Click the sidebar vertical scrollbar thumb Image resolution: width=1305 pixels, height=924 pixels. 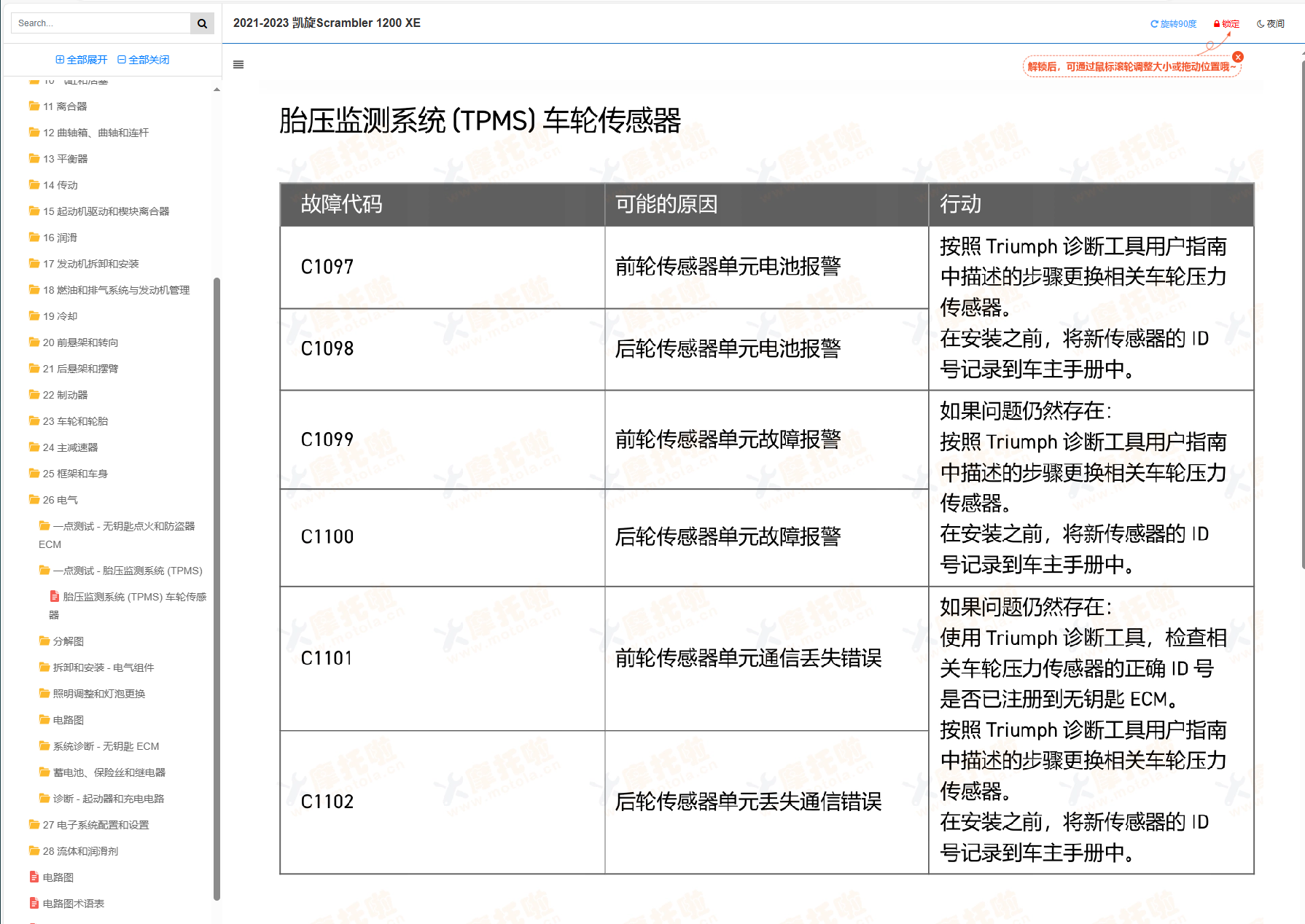pos(217,589)
